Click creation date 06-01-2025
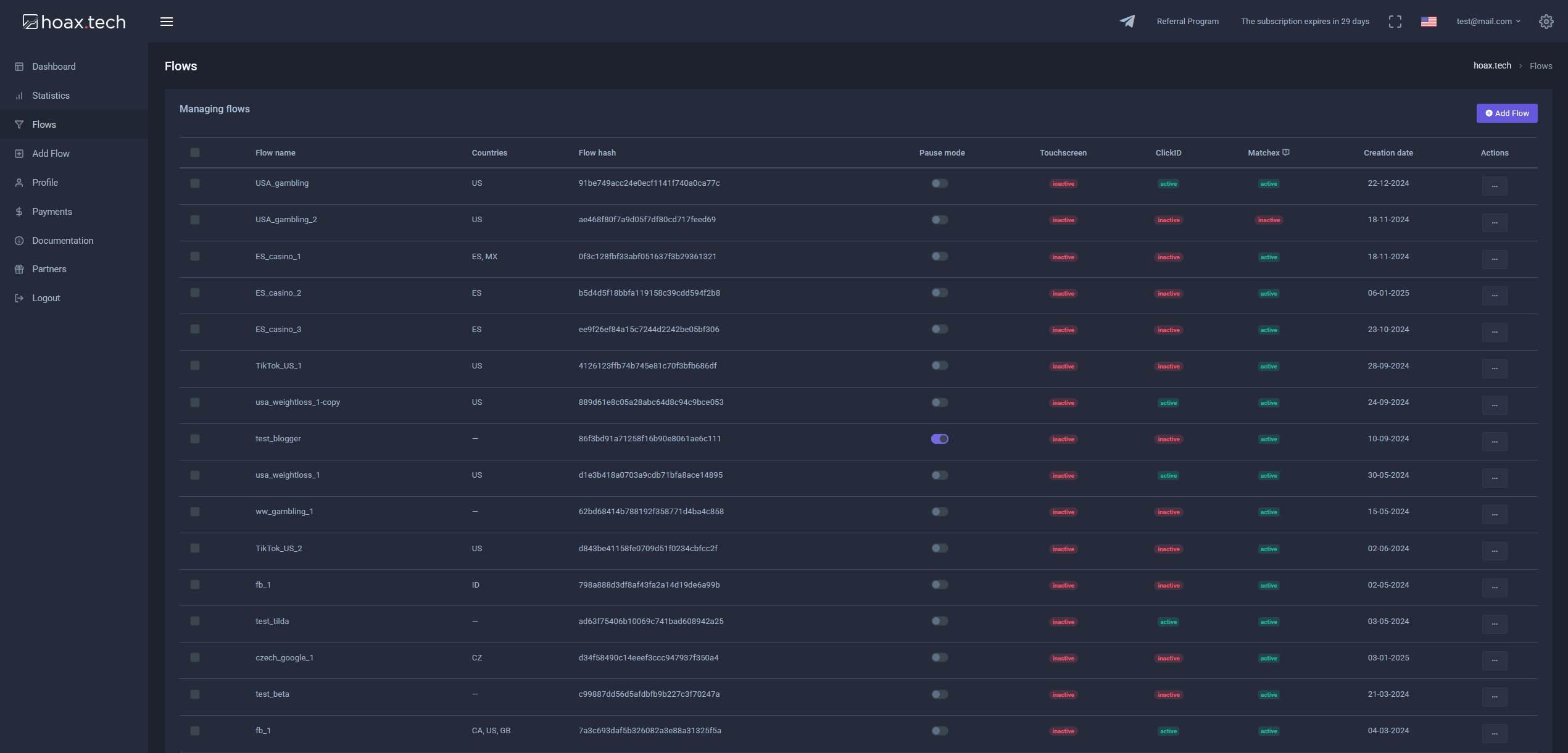 tap(1388, 293)
